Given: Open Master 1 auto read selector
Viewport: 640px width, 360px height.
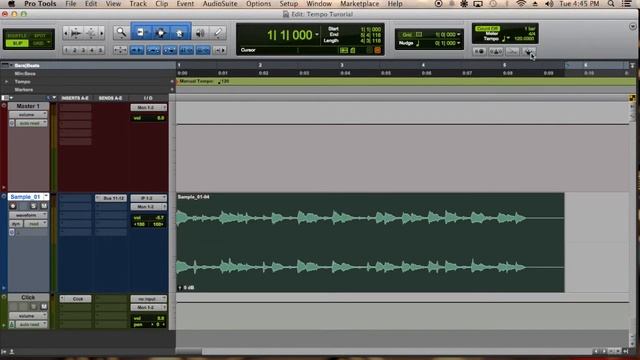Looking at the screenshot, I should point(31,123).
